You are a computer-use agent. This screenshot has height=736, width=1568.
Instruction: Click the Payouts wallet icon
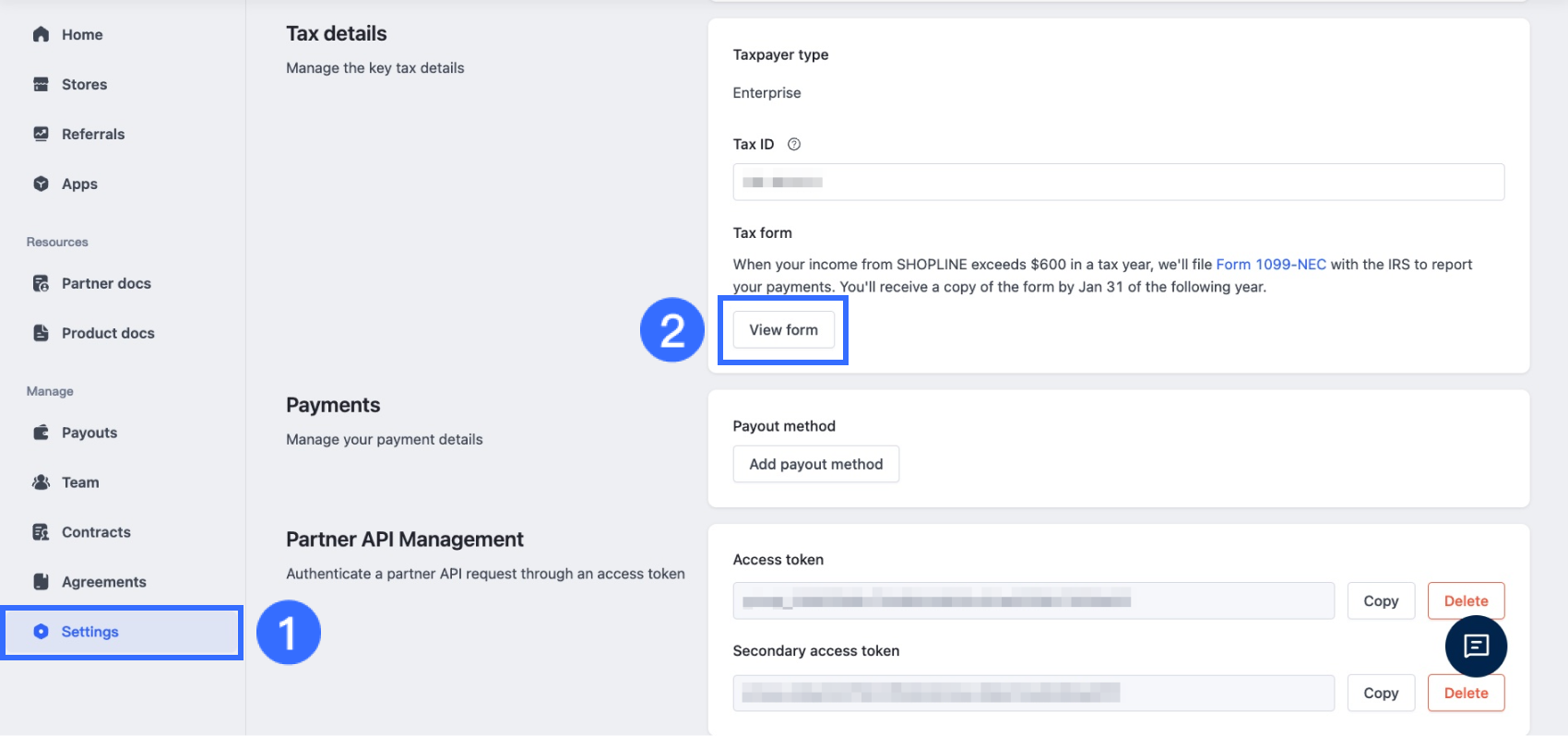point(41,433)
